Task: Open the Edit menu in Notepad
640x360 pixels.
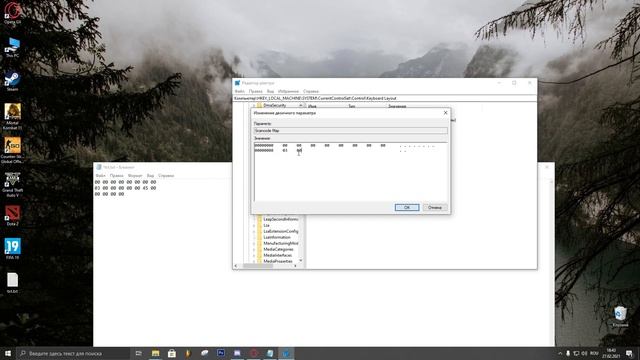Action: (x=116, y=176)
